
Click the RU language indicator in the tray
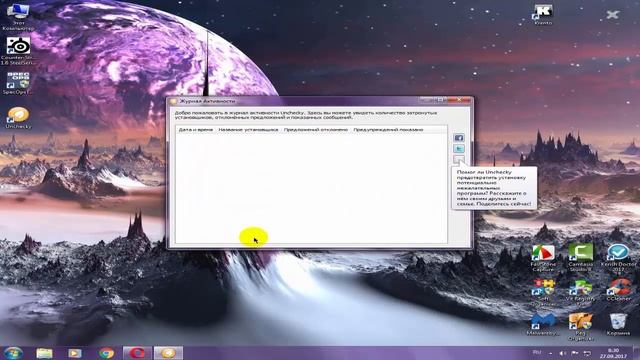(x=537, y=353)
